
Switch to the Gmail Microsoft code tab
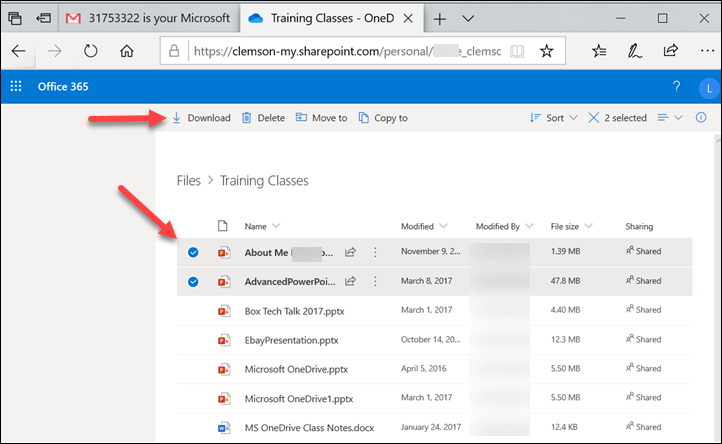(149, 18)
